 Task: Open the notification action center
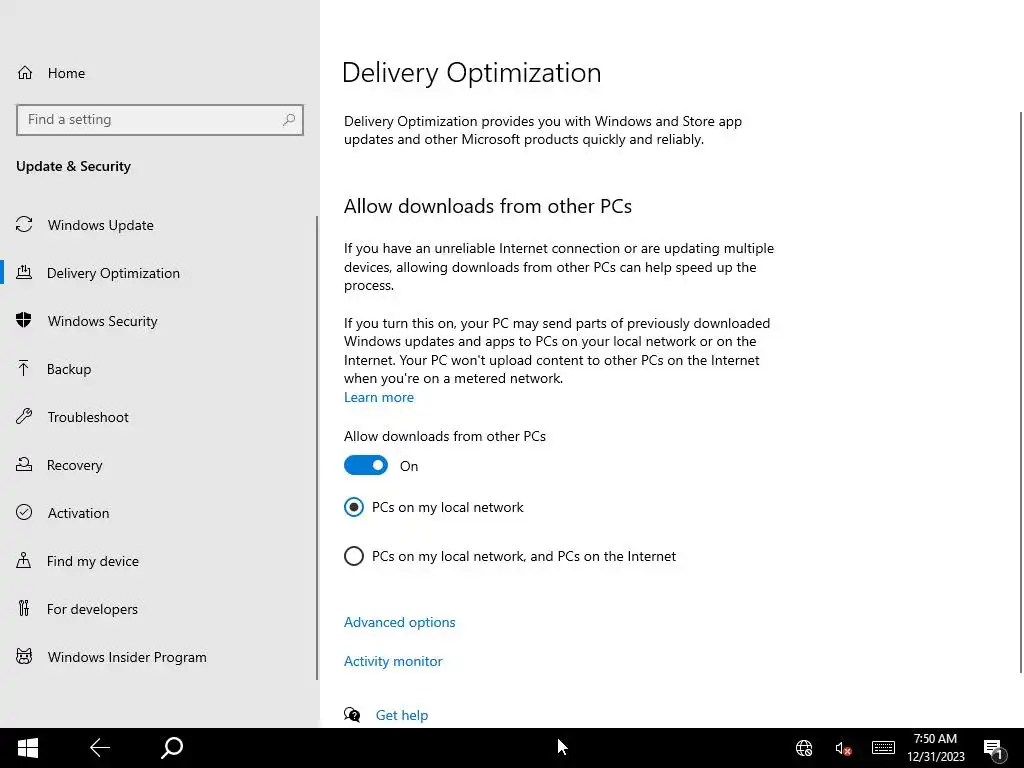pos(995,749)
